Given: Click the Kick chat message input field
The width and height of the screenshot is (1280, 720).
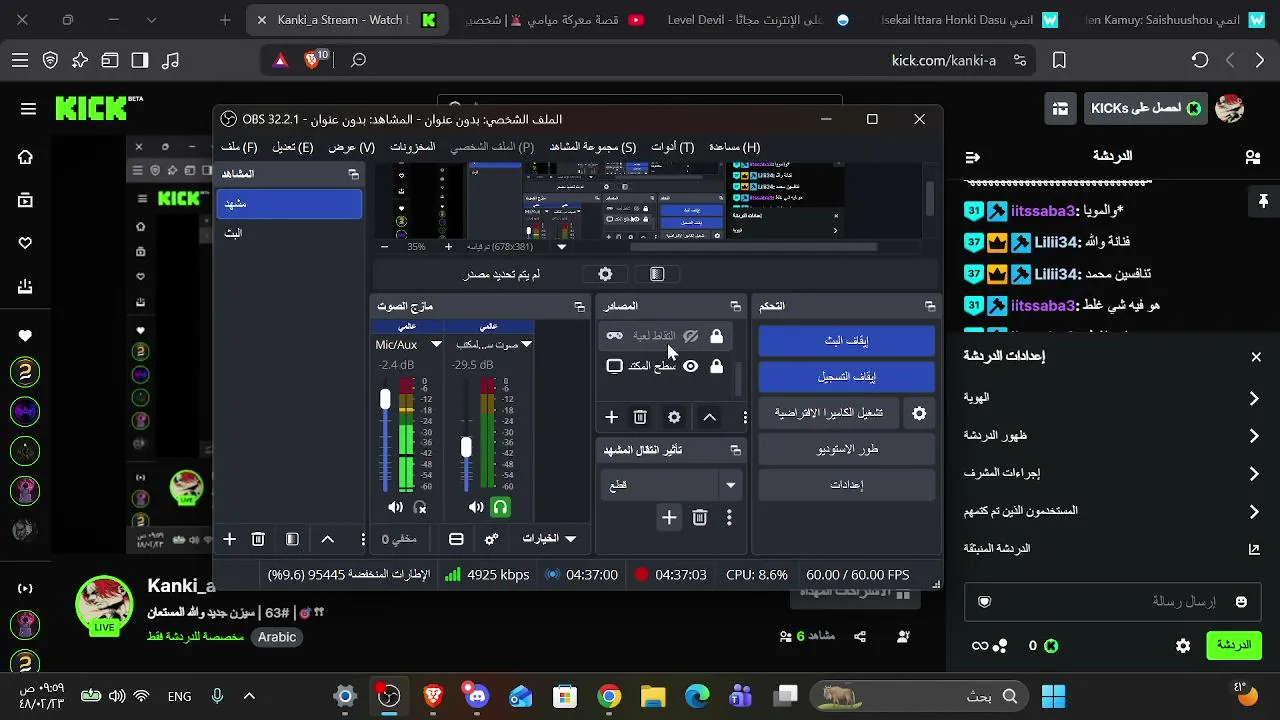Looking at the screenshot, I should [1112, 601].
